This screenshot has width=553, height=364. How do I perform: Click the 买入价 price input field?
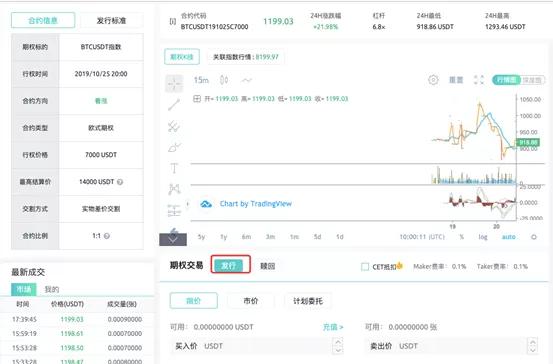pyautogui.click(x=257, y=346)
